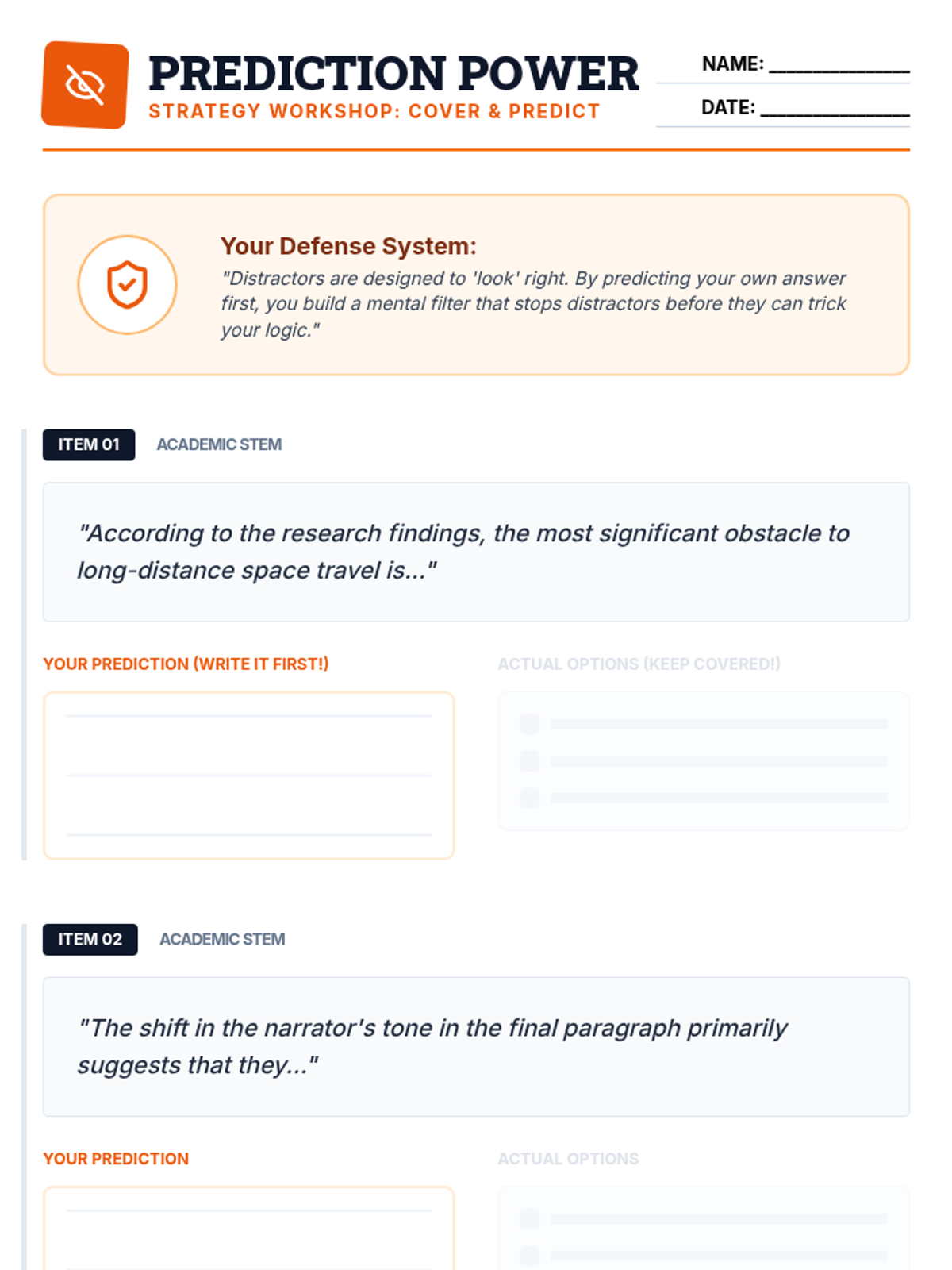This screenshot has height=1270, width=952.
Task: Click the "Your Defense System:" heading
Action: pos(348,246)
